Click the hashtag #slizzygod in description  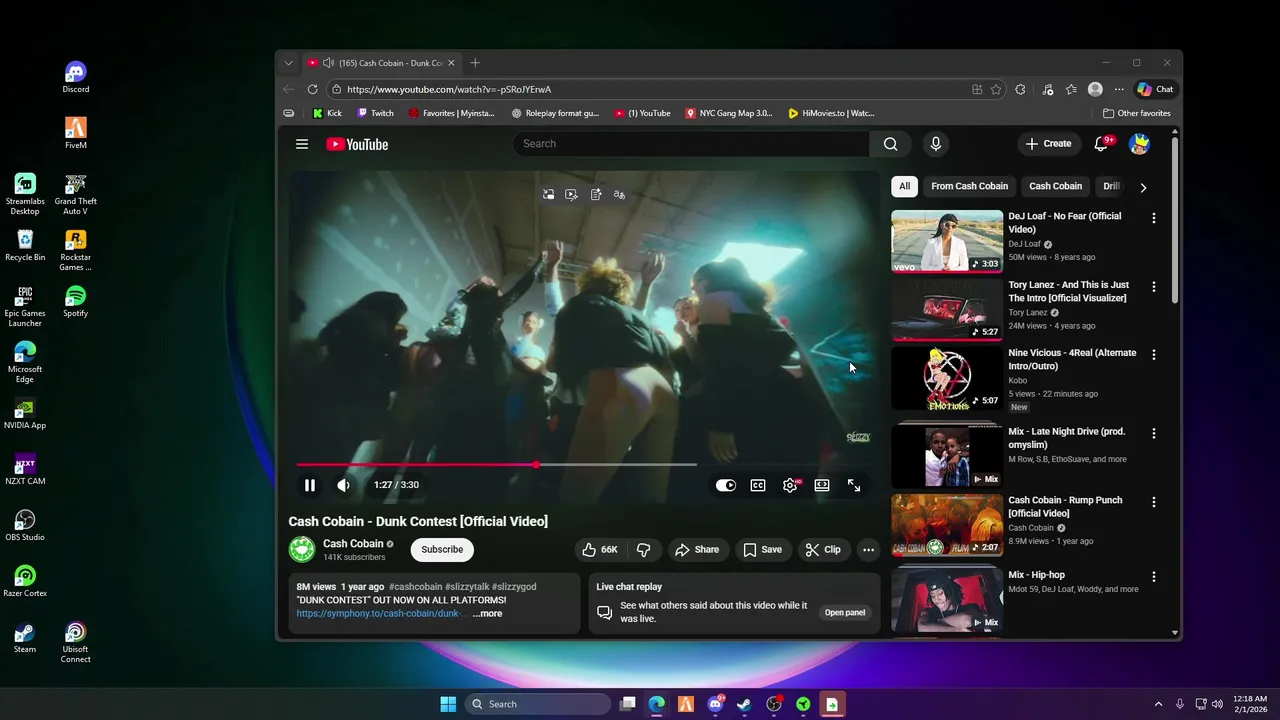[514, 587]
